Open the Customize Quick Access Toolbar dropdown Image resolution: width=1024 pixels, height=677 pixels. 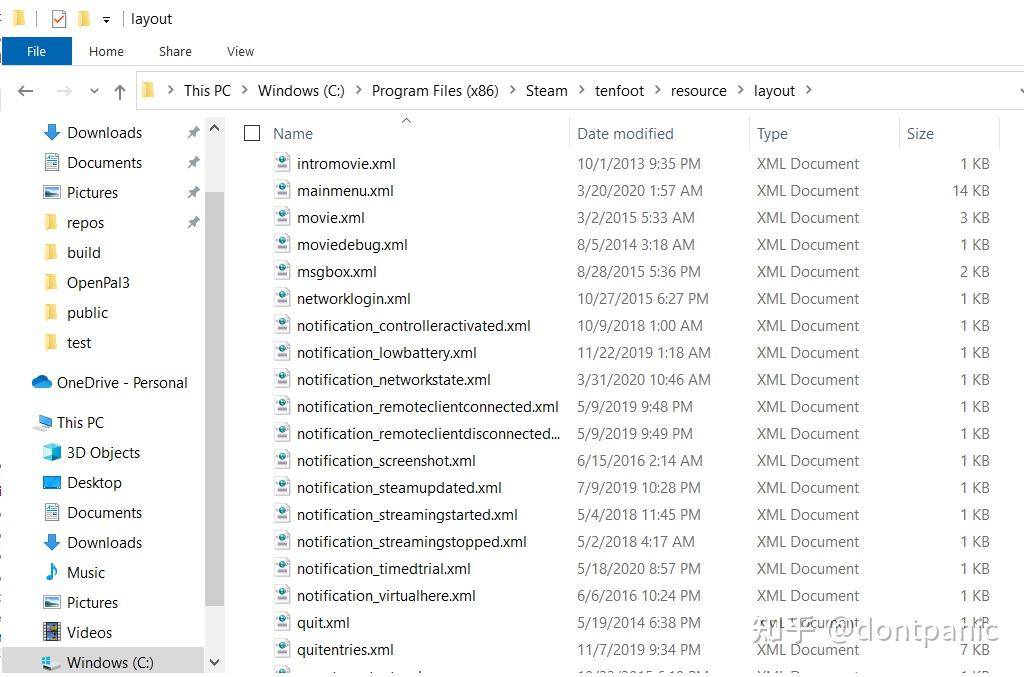106,20
